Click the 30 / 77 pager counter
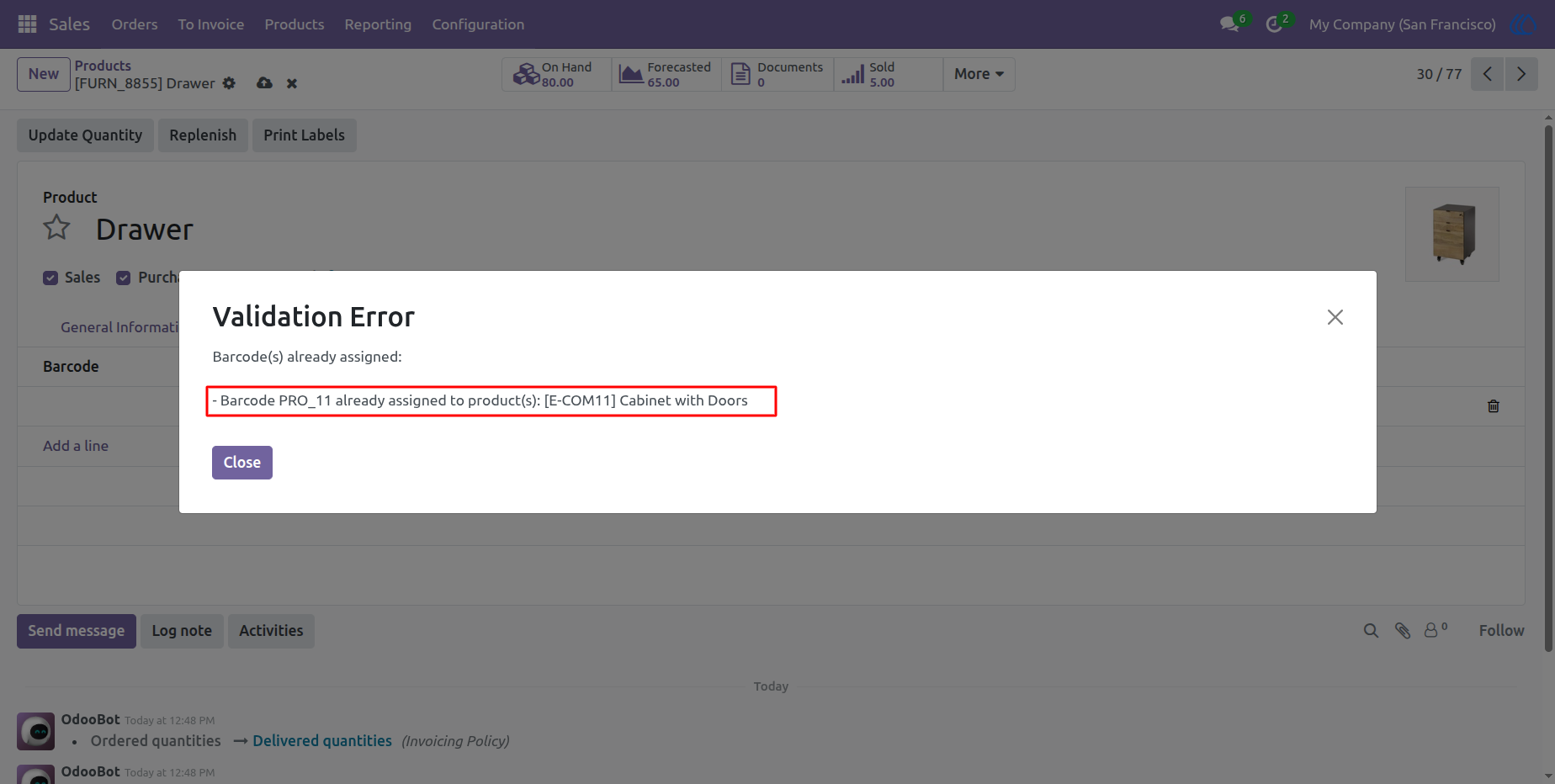 (1439, 74)
